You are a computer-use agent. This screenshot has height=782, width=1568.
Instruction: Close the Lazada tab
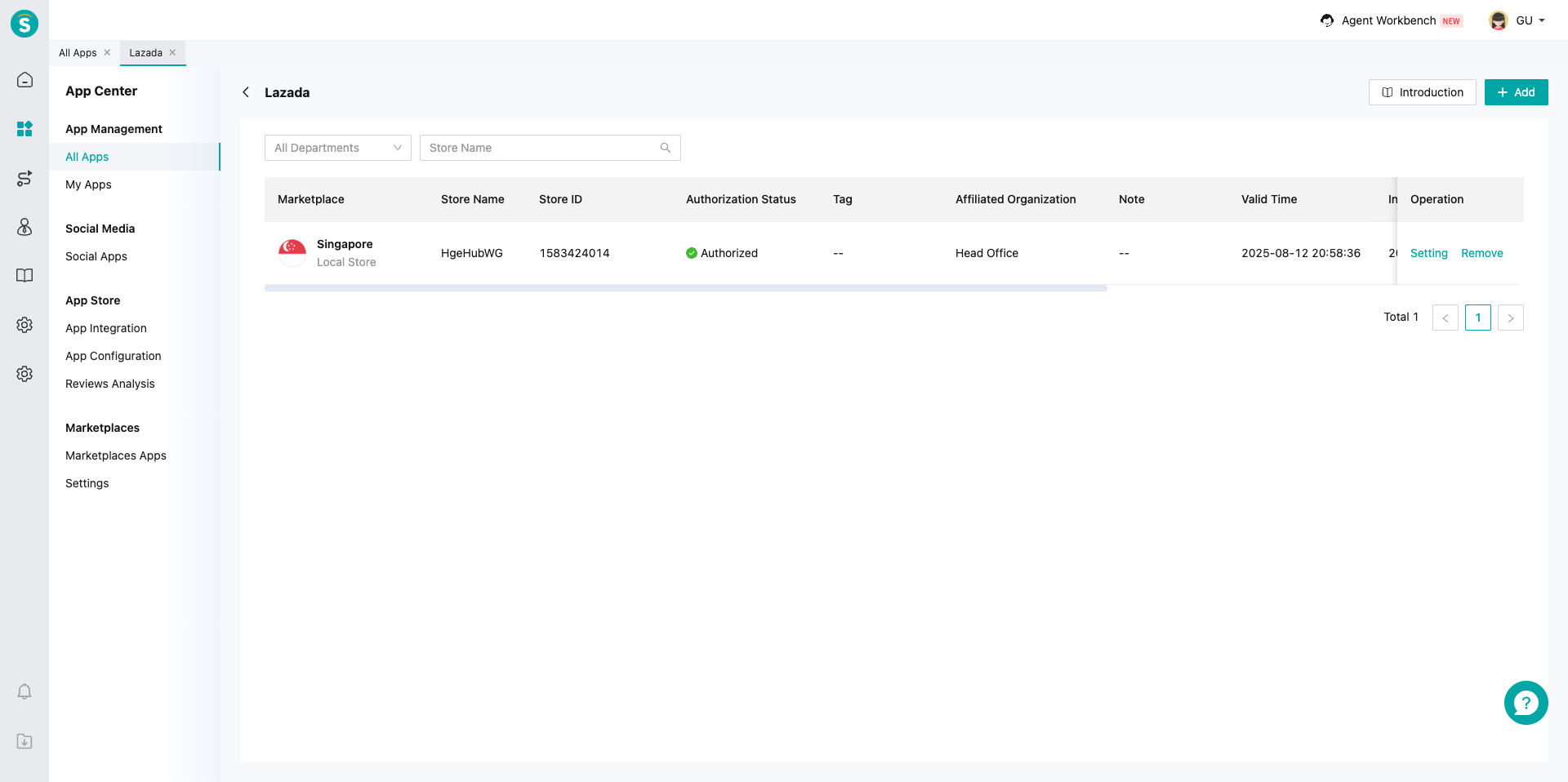click(x=173, y=53)
